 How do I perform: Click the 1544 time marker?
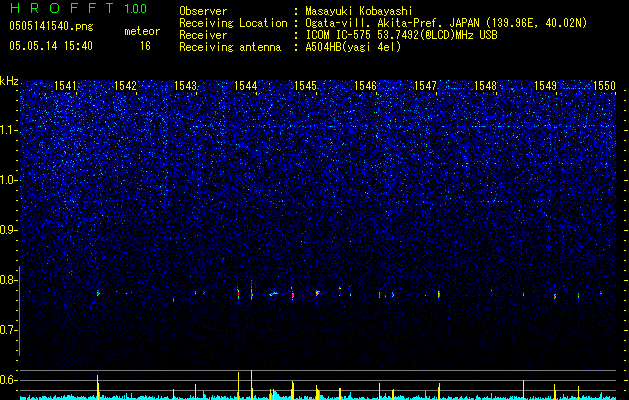point(246,86)
